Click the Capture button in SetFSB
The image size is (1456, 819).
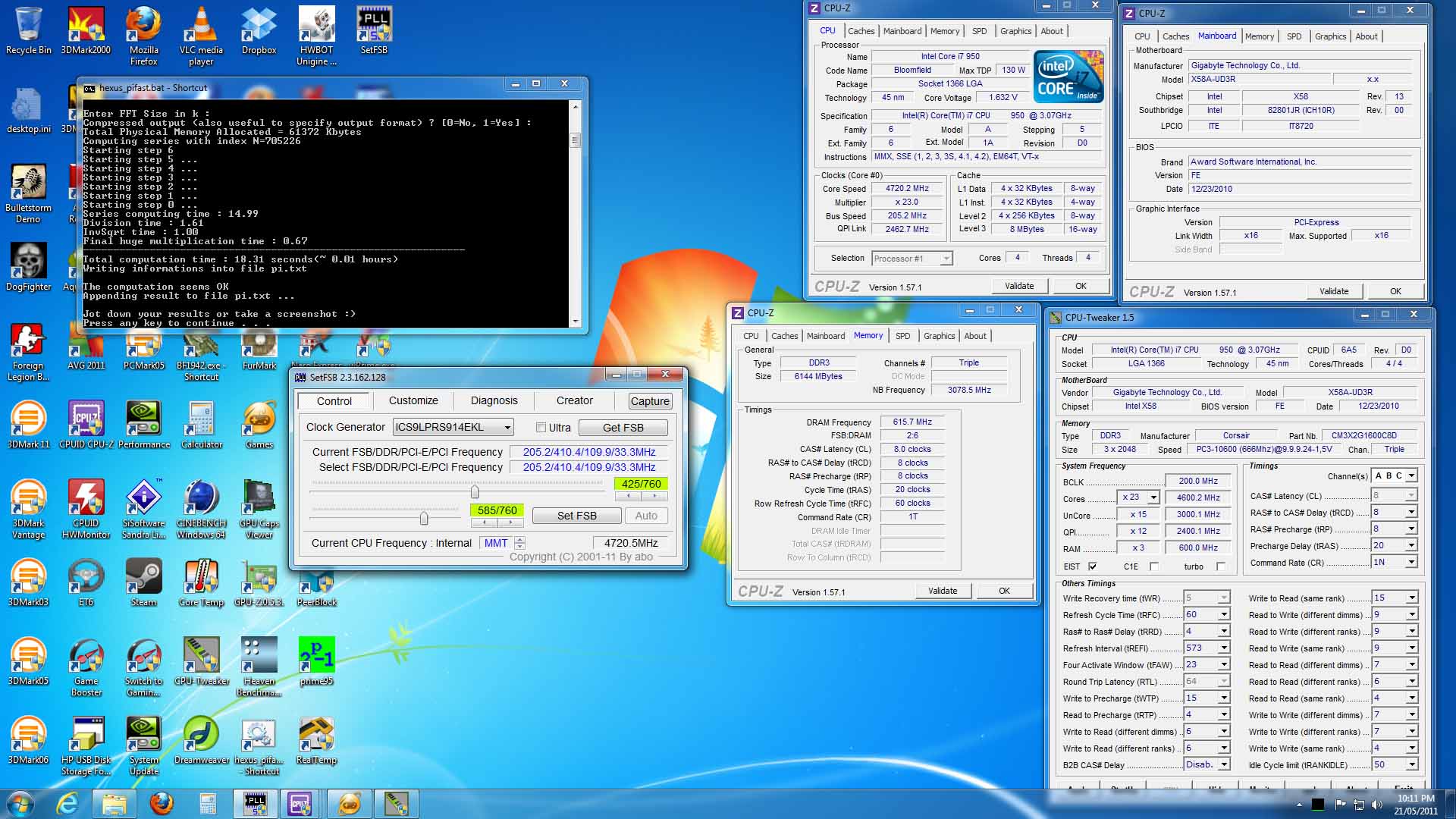click(x=650, y=401)
